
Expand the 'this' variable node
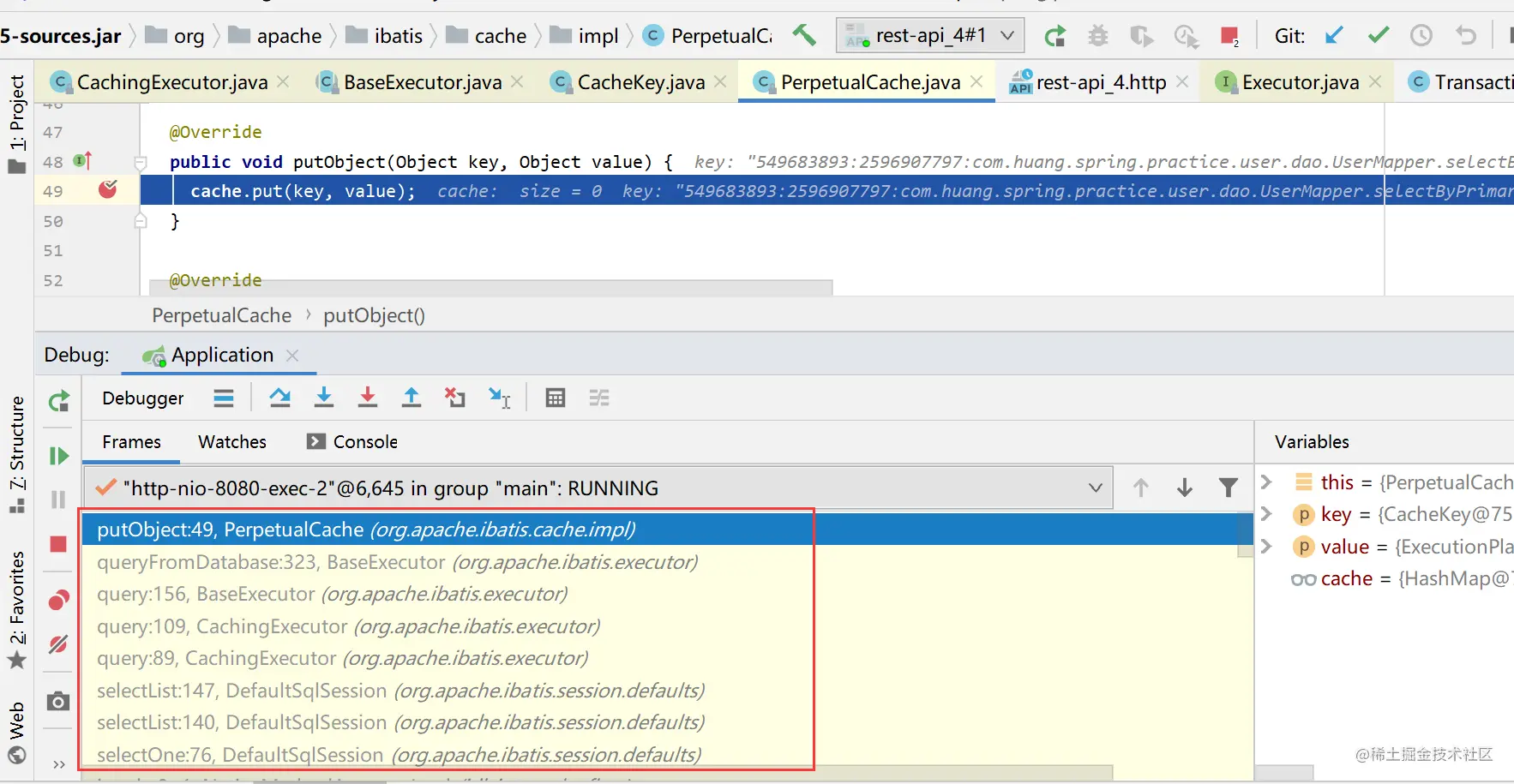(1266, 482)
